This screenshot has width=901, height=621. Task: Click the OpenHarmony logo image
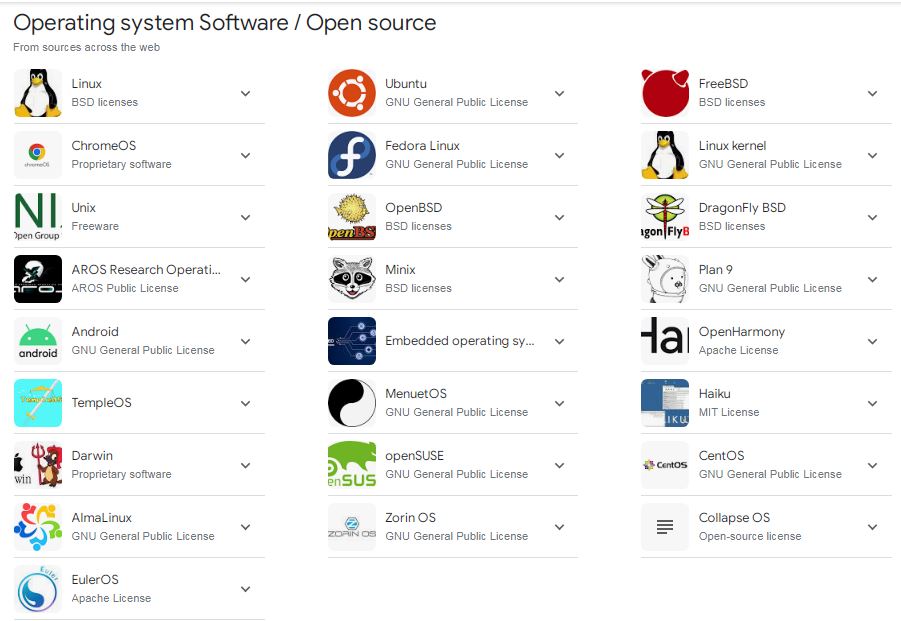click(665, 341)
